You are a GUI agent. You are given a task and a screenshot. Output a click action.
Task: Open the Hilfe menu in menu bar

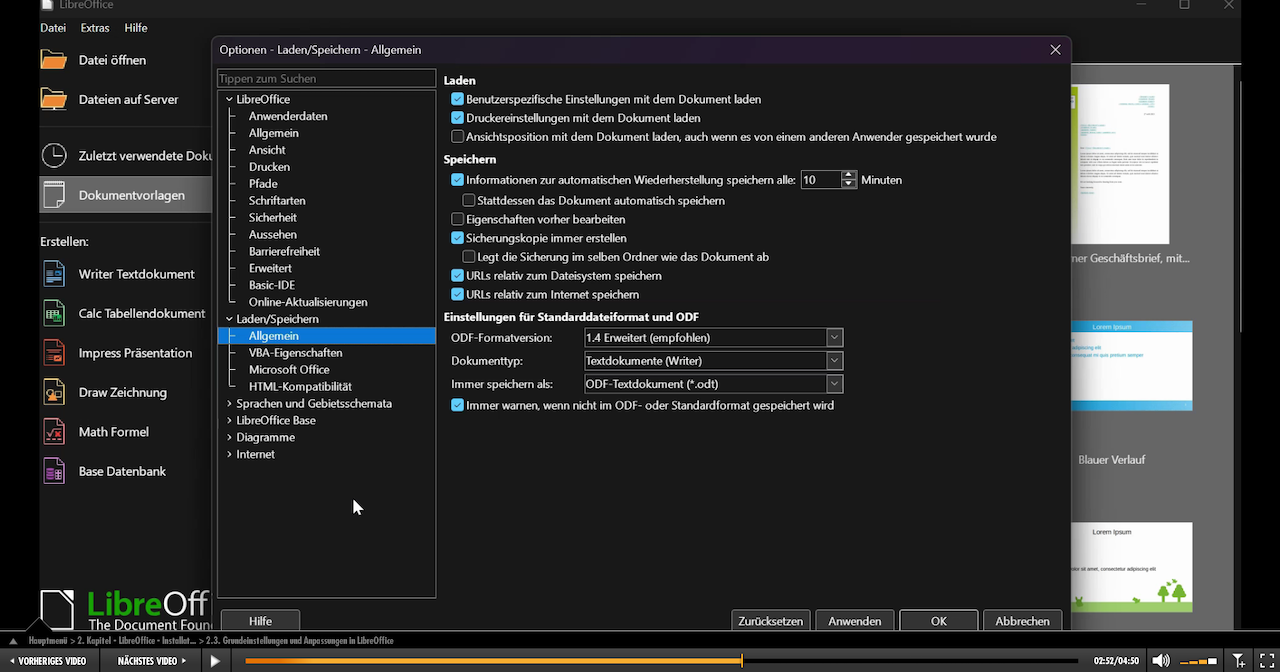point(135,28)
